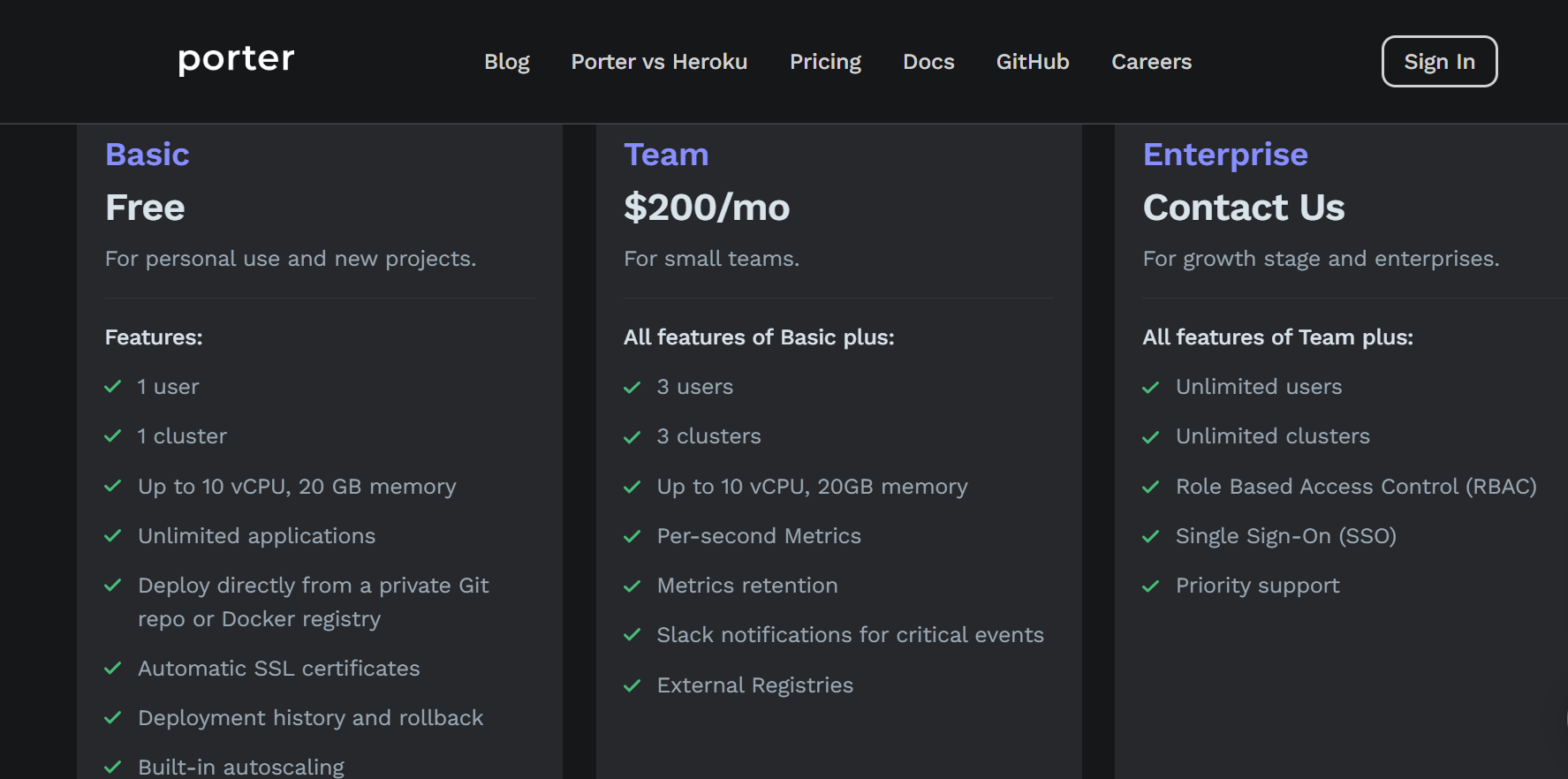The width and height of the screenshot is (1568, 779).
Task: Click 'Per-second Metrics' text
Action: pyautogui.click(x=759, y=536)
